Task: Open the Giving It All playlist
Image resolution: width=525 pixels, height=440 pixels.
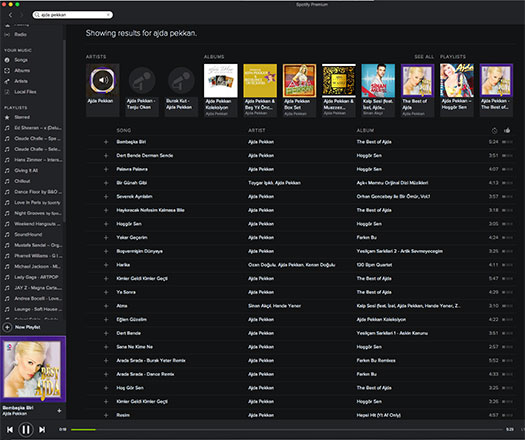Action: [26, 170]
